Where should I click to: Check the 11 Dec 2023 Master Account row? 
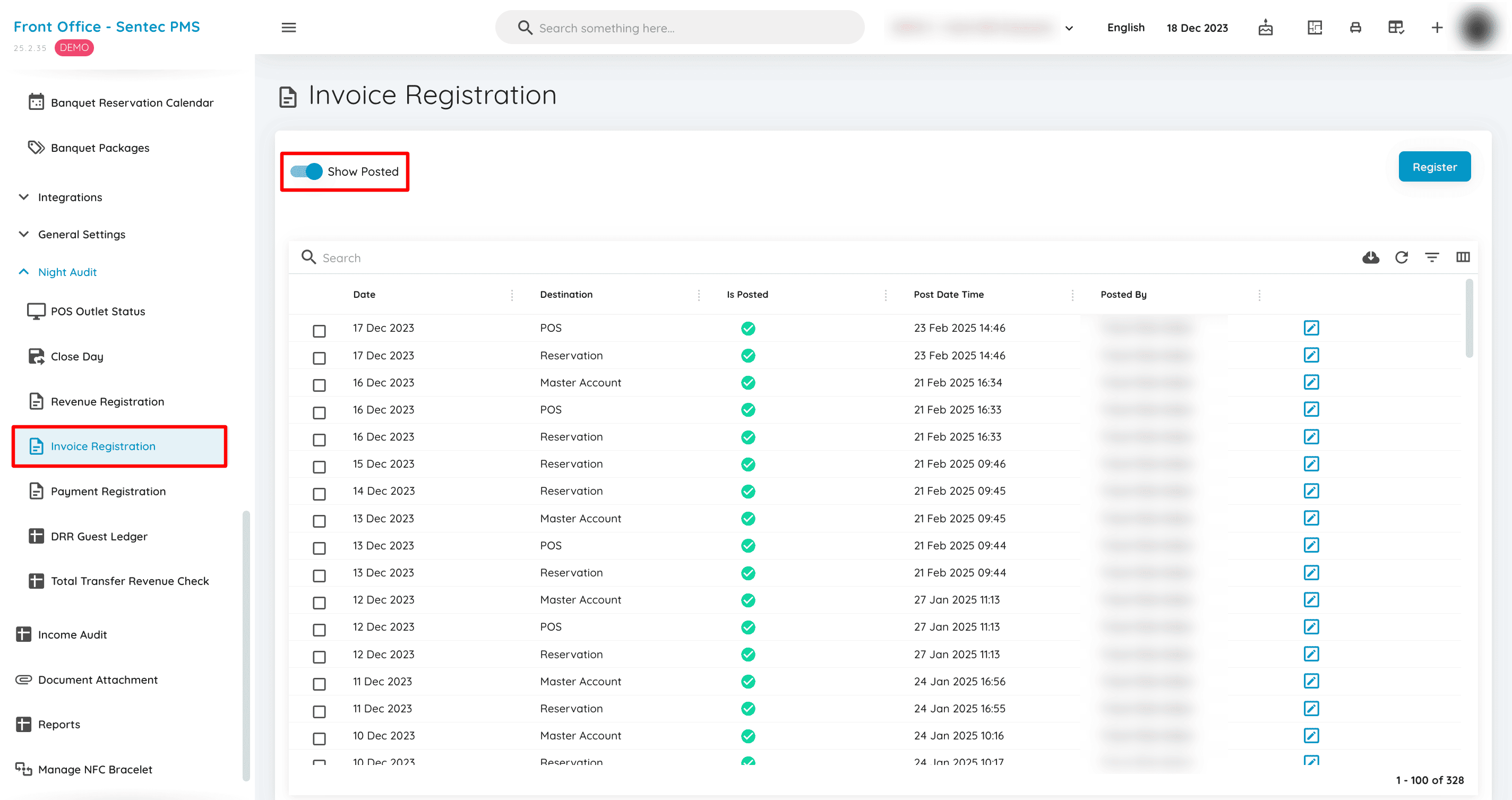[x=319, y=684]
